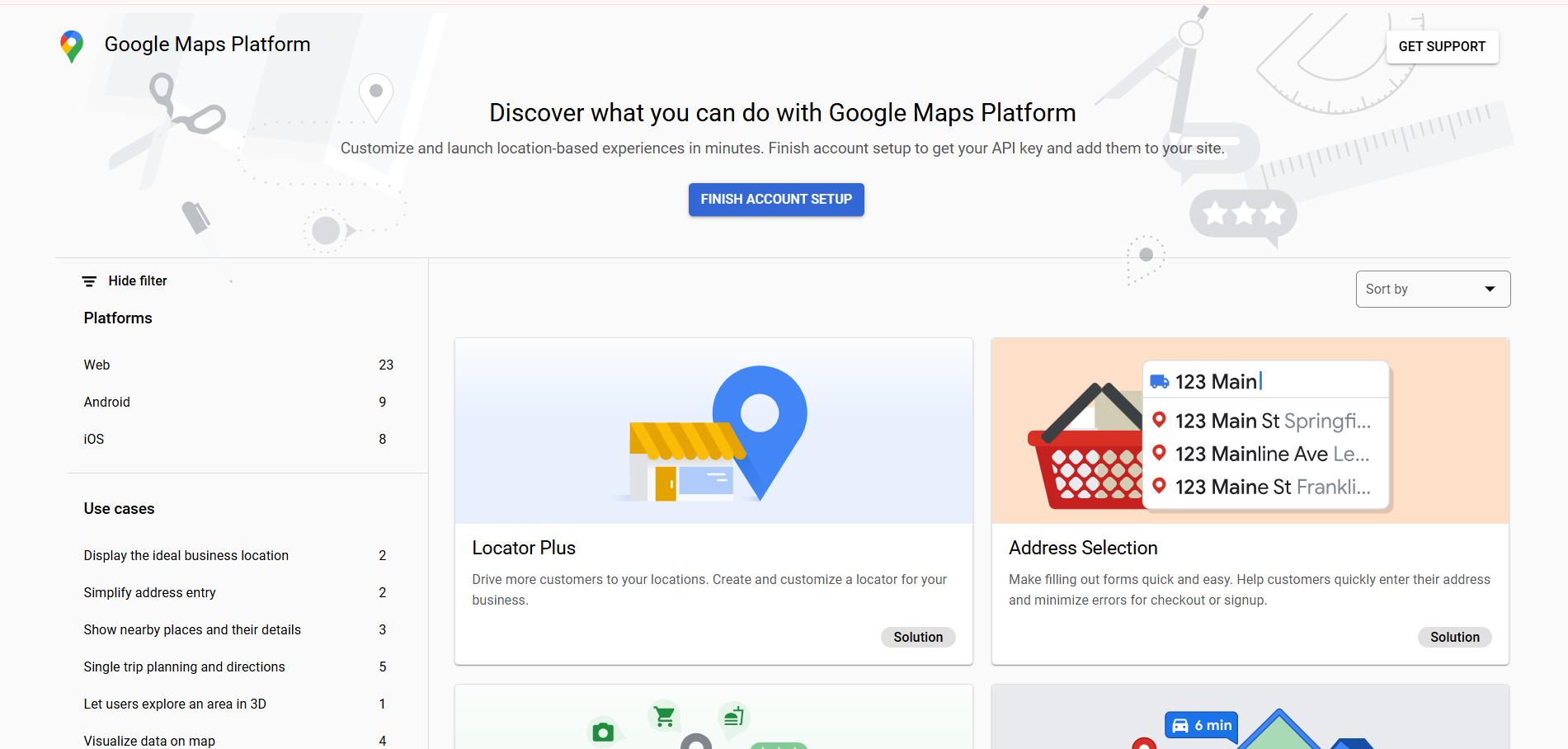
Task: Select Single trip planning and directions filter
Action: (x=184, y=667)
